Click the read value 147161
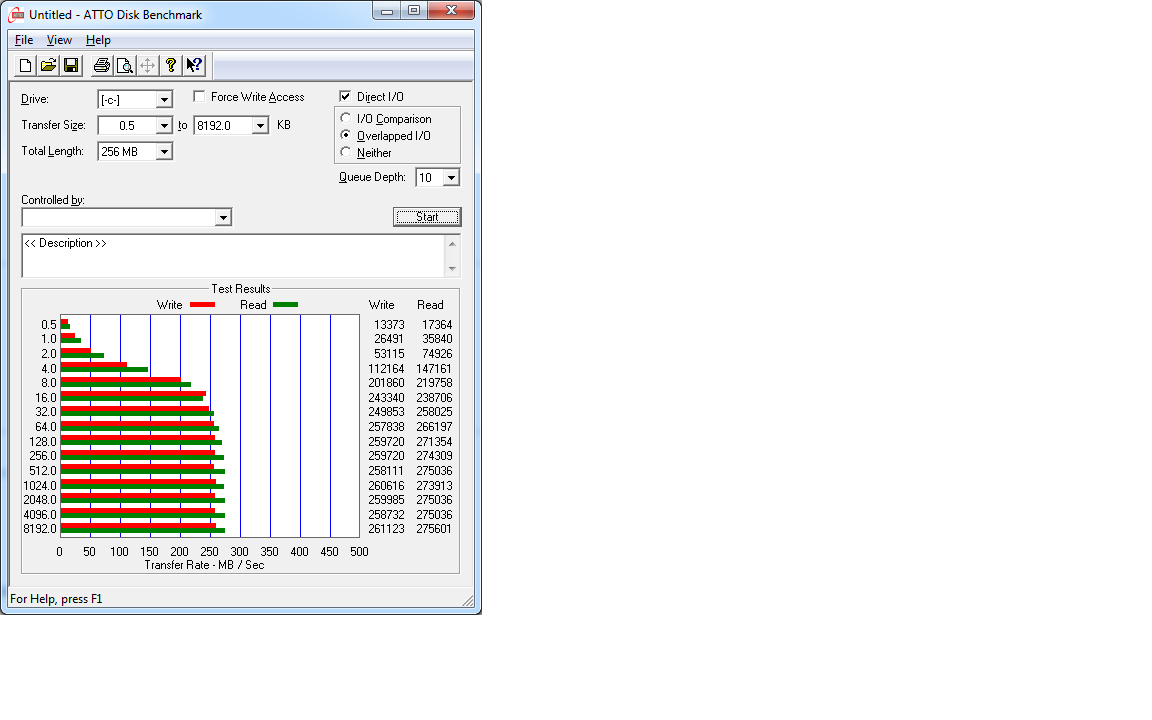1152x720 pixels. coord(433,368)
